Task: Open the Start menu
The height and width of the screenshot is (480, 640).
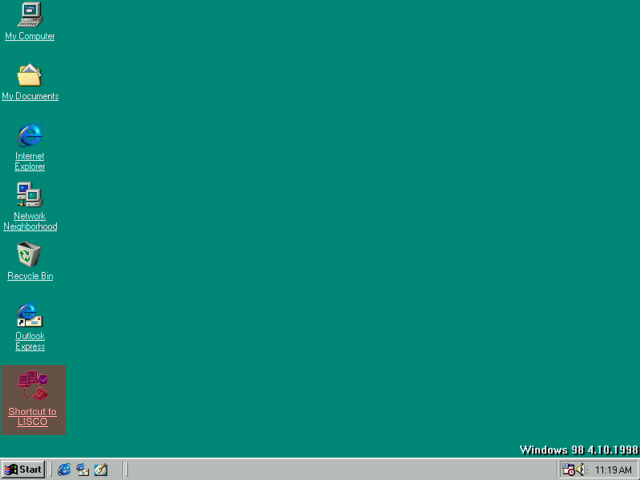Action: [x=23, y=469]
